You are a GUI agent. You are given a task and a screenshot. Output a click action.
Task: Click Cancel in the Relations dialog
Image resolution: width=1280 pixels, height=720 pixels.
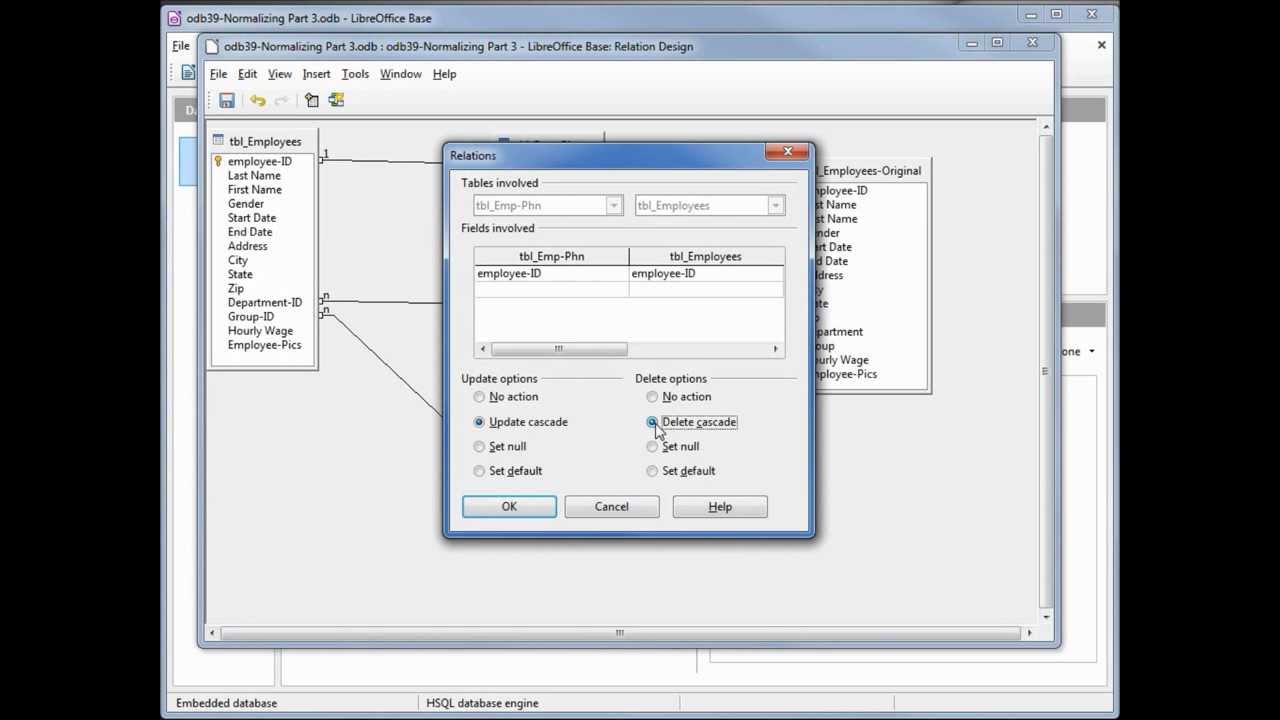point(611,507)
